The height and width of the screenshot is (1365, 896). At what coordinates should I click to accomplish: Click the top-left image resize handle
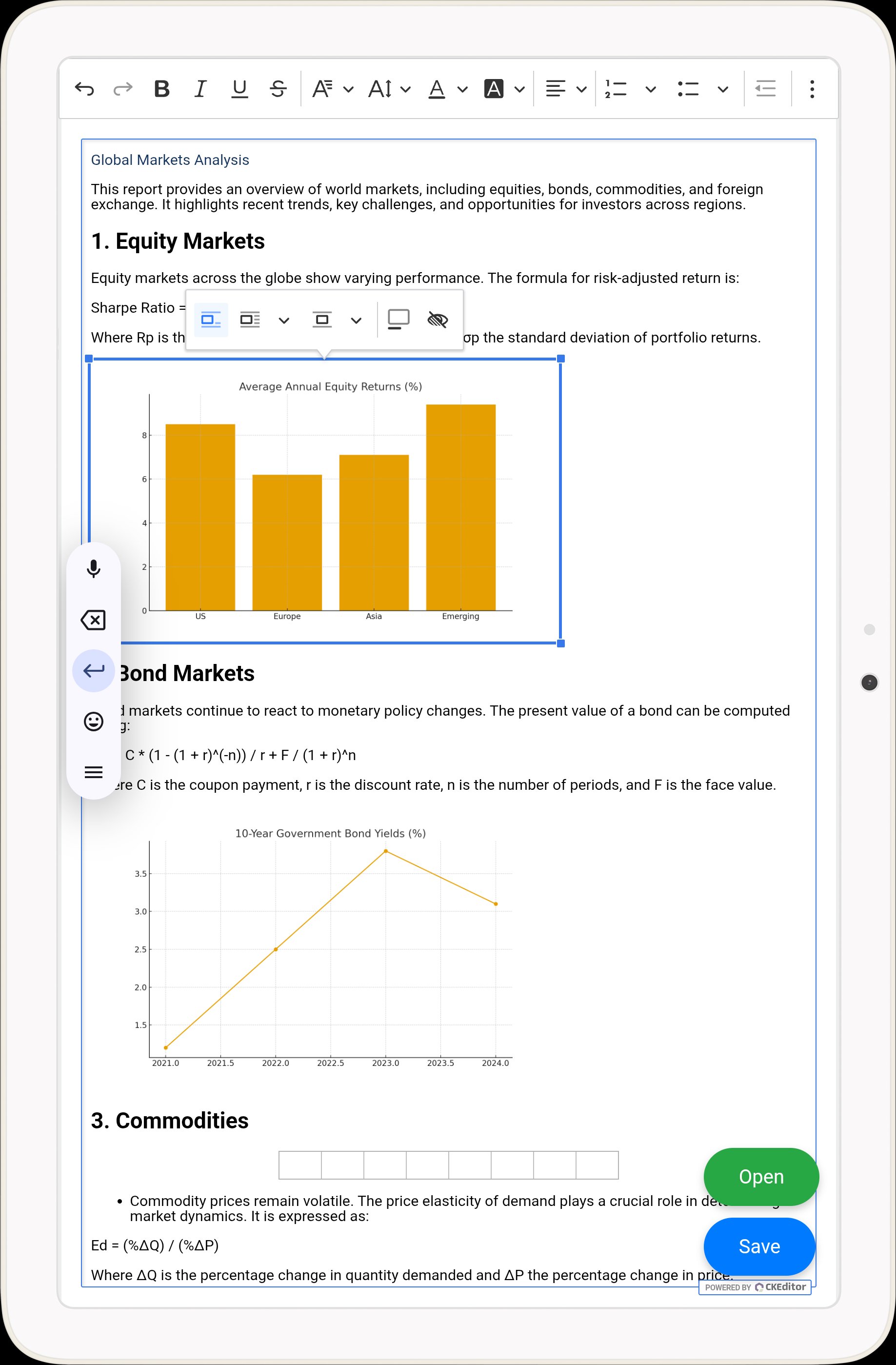89,359
